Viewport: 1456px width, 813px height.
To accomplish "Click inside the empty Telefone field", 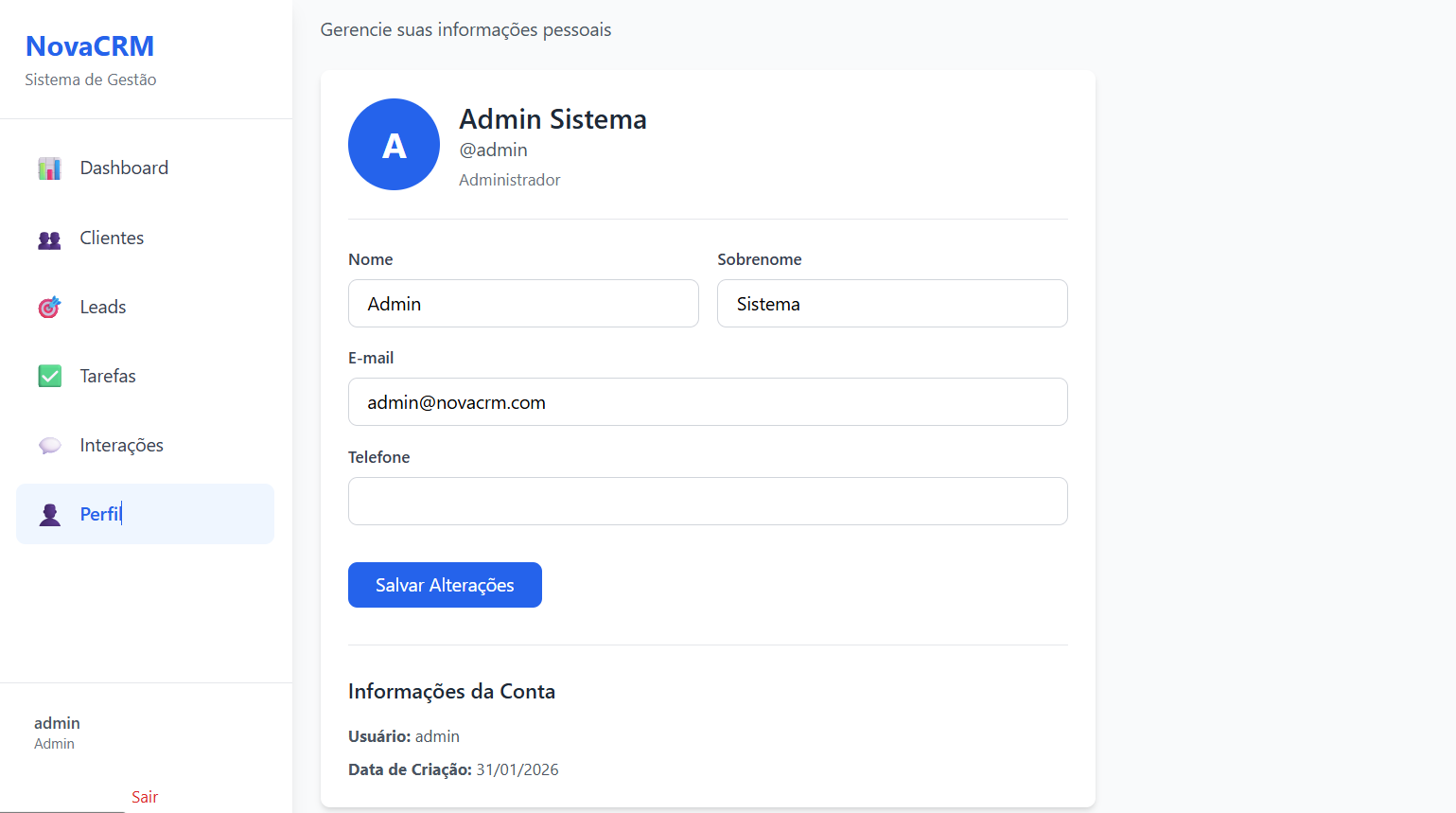I will pos(708,501).
